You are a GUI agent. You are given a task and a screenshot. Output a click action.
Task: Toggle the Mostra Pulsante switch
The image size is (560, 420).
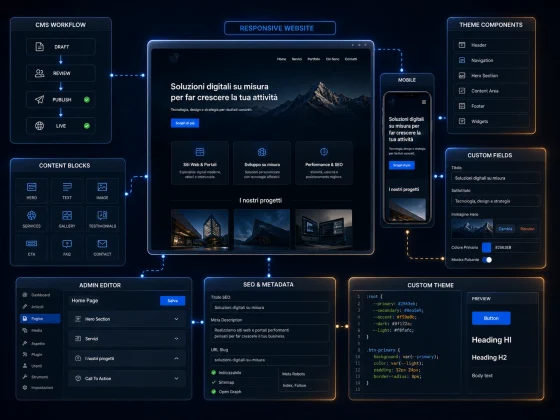tap(487, 260)
